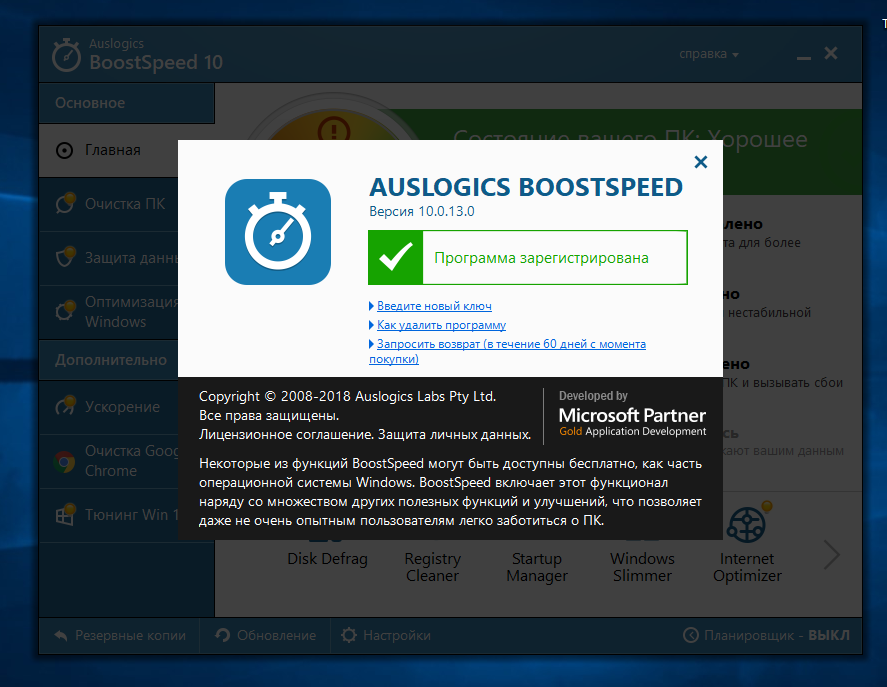Show more tools with the right arrow
The width and height of the screenshot is (887, 687).
coord(832,555)
